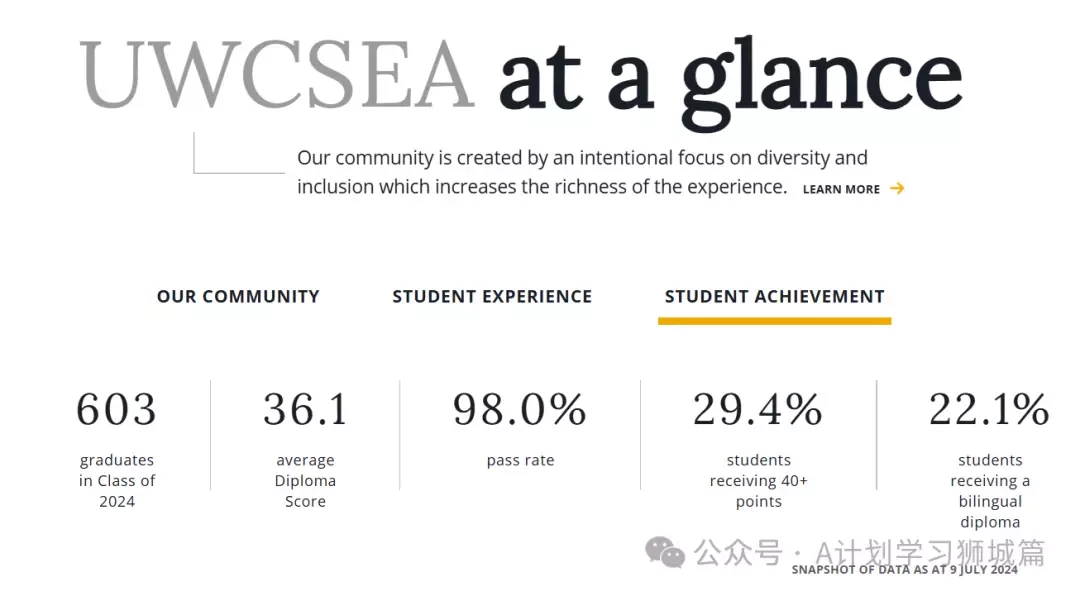Click the yellow underline beneath Student Achievement
Viewport: 1080px width, 596px height.
coord(774,320)
